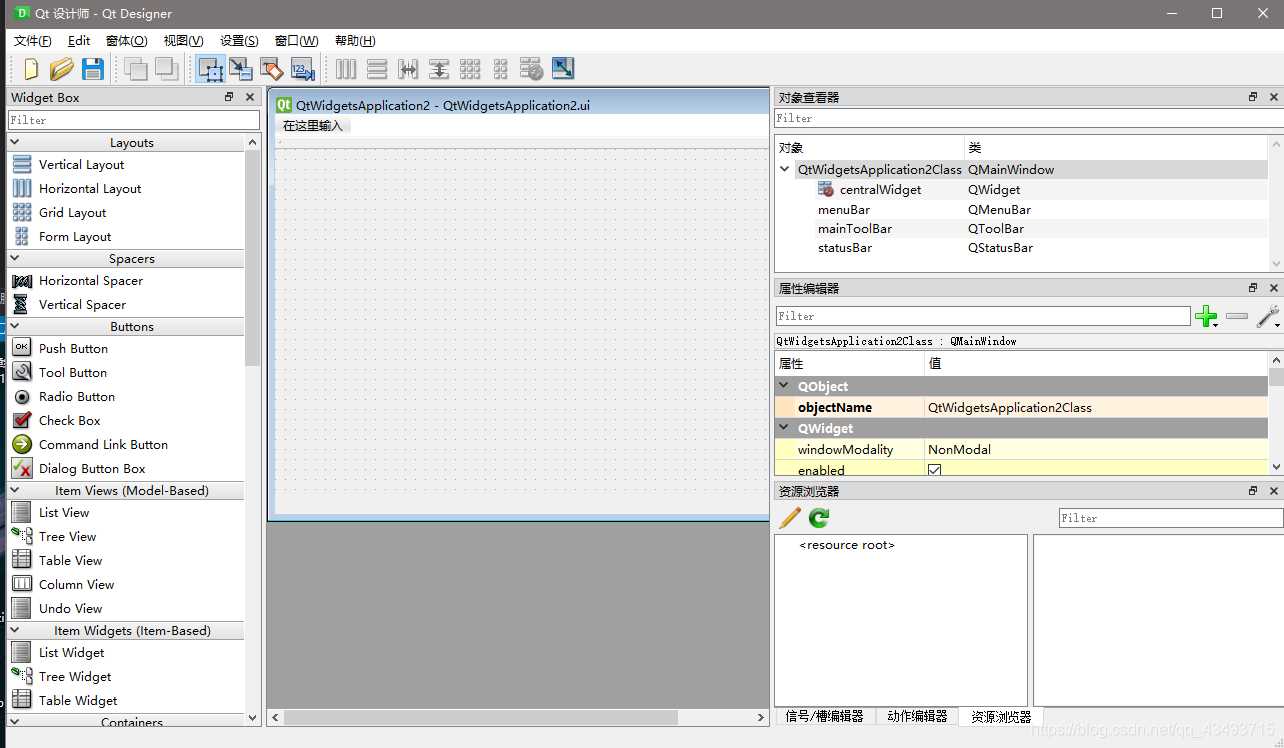The height and width of the screenshot is (748, 1284).
Task: Open the 视图(V) menu
Action: pyautogui.click(x=183, y=41)
